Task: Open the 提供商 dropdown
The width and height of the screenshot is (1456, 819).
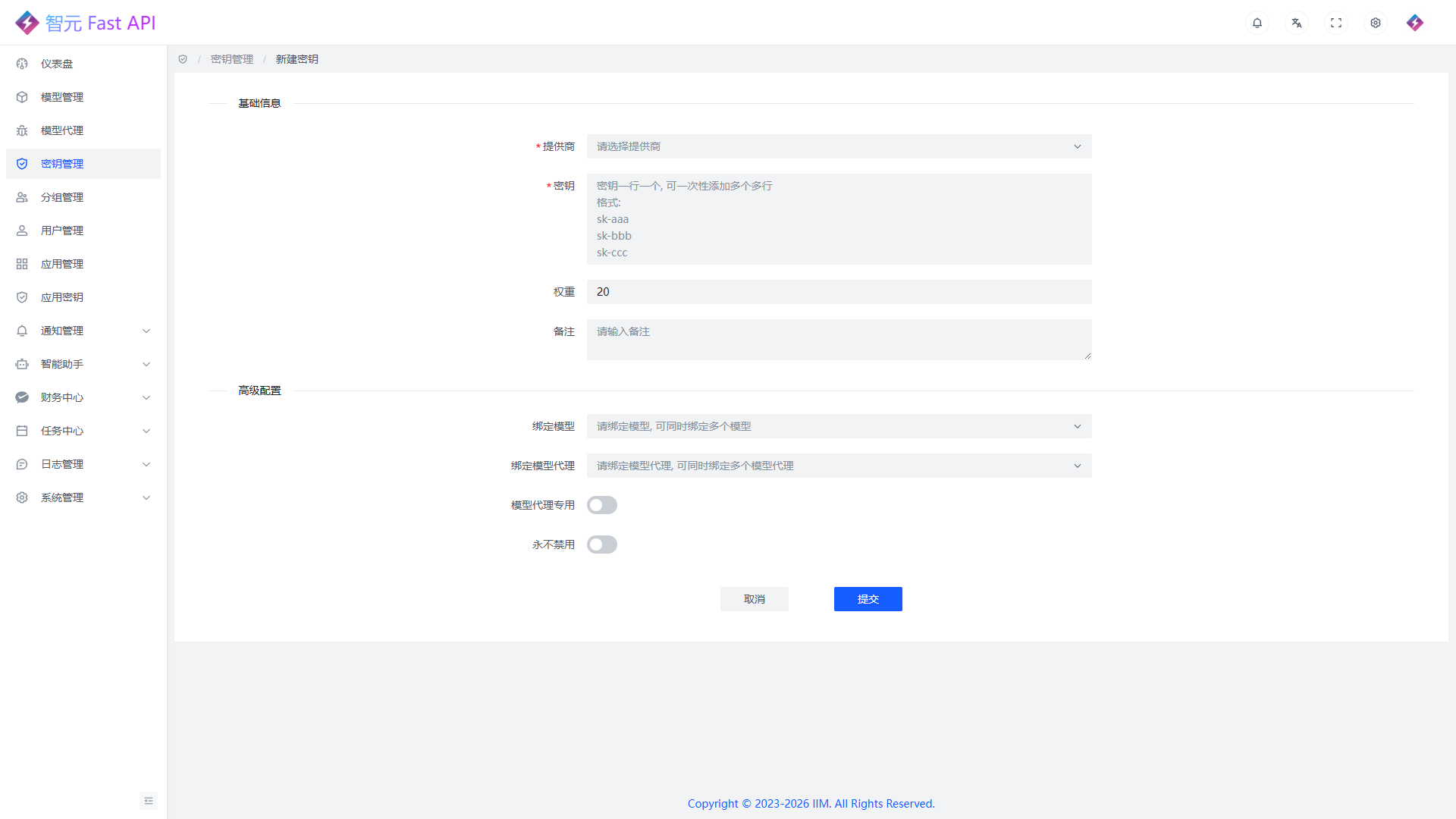Action: [x=839, y=146]
